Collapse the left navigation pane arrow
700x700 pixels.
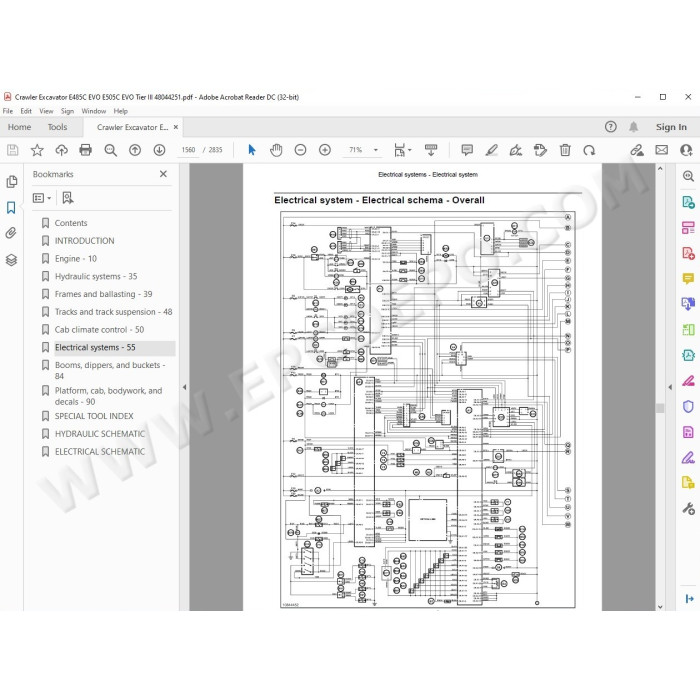184,387
